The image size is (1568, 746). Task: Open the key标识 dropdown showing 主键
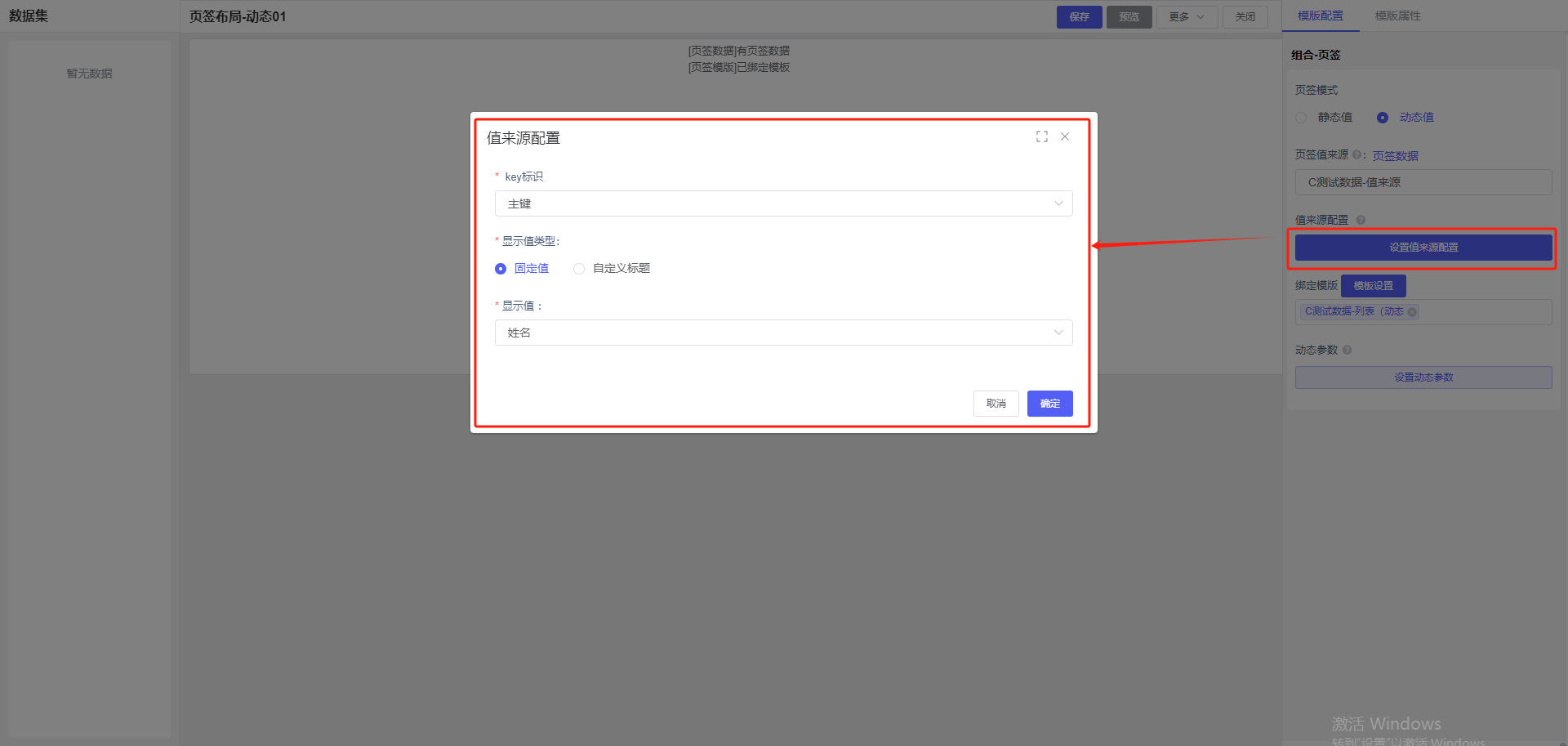[x=783, y=203]
